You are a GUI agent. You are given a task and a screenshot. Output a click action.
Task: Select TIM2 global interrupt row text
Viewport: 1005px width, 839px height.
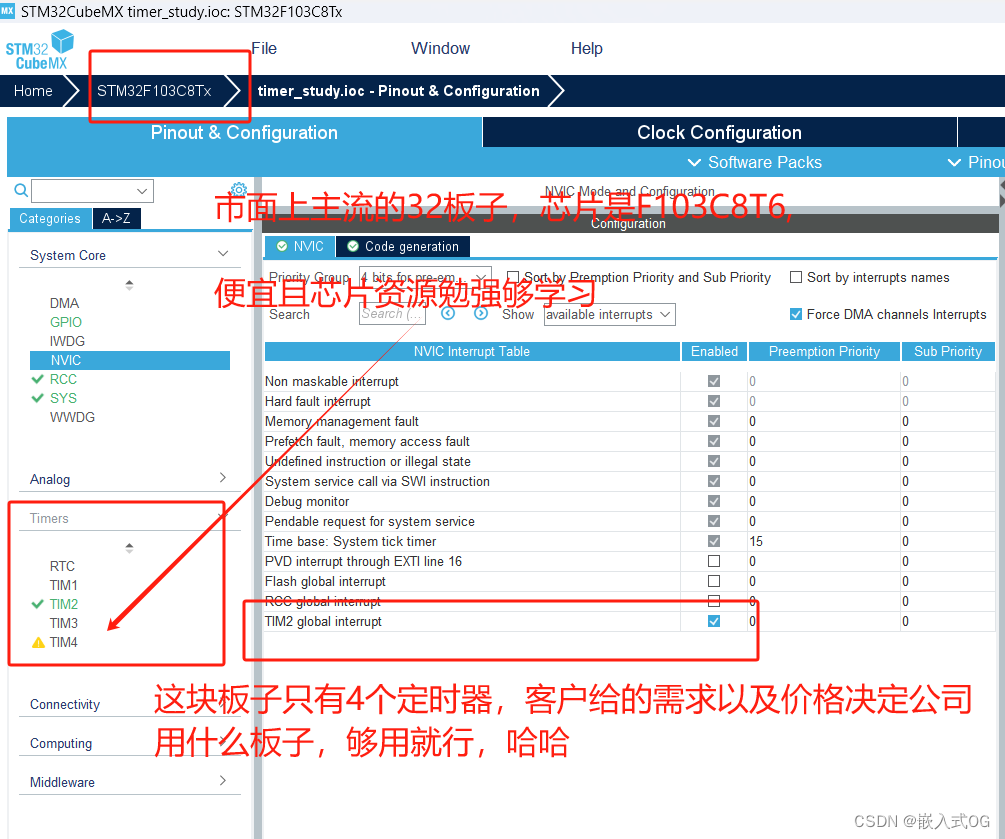323,621
